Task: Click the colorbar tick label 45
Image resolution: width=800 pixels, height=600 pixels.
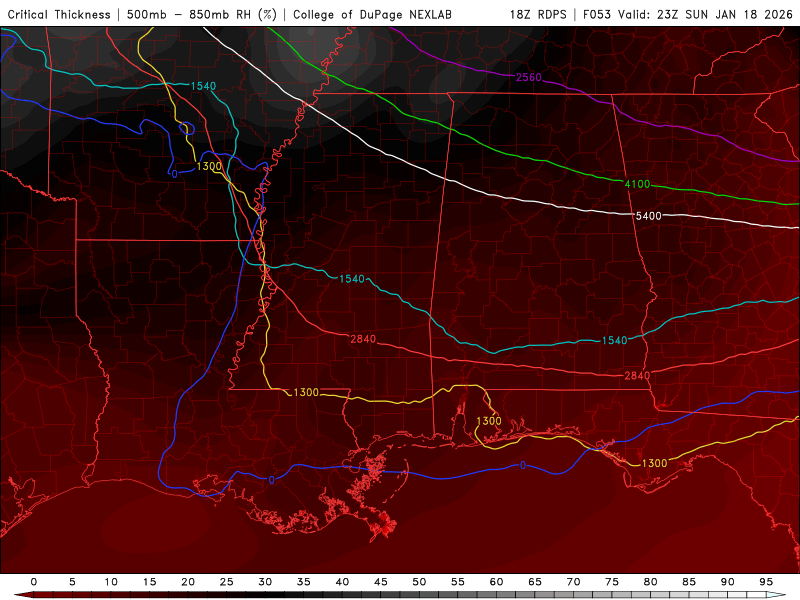Action: [381, 582]
